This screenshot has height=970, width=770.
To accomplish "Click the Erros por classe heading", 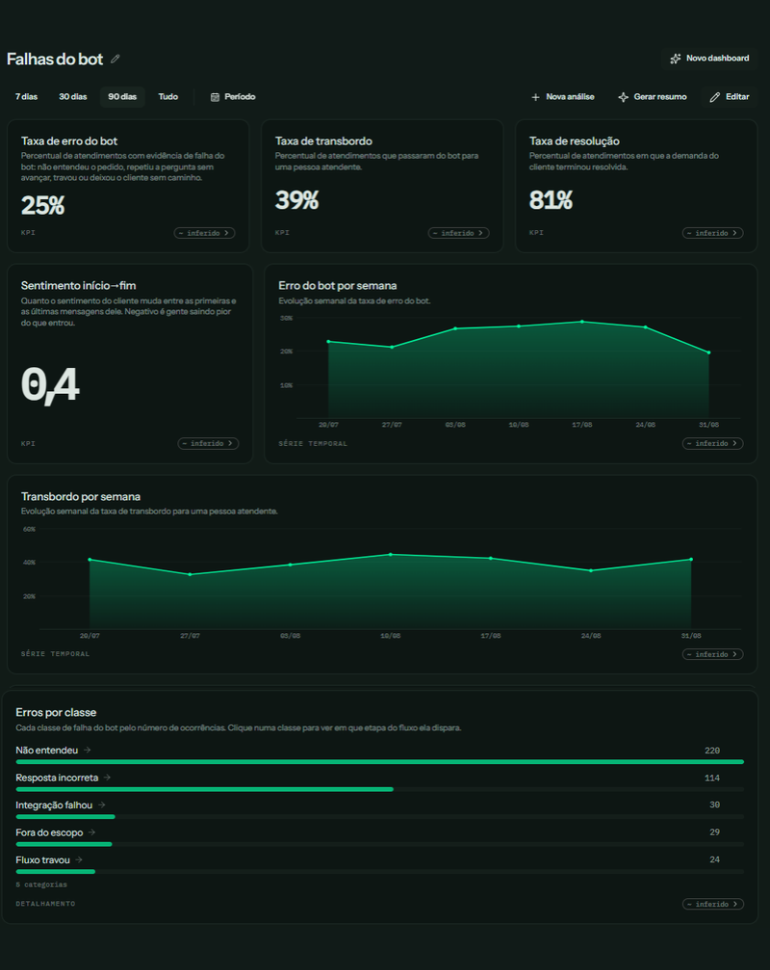I will (56, 712).
